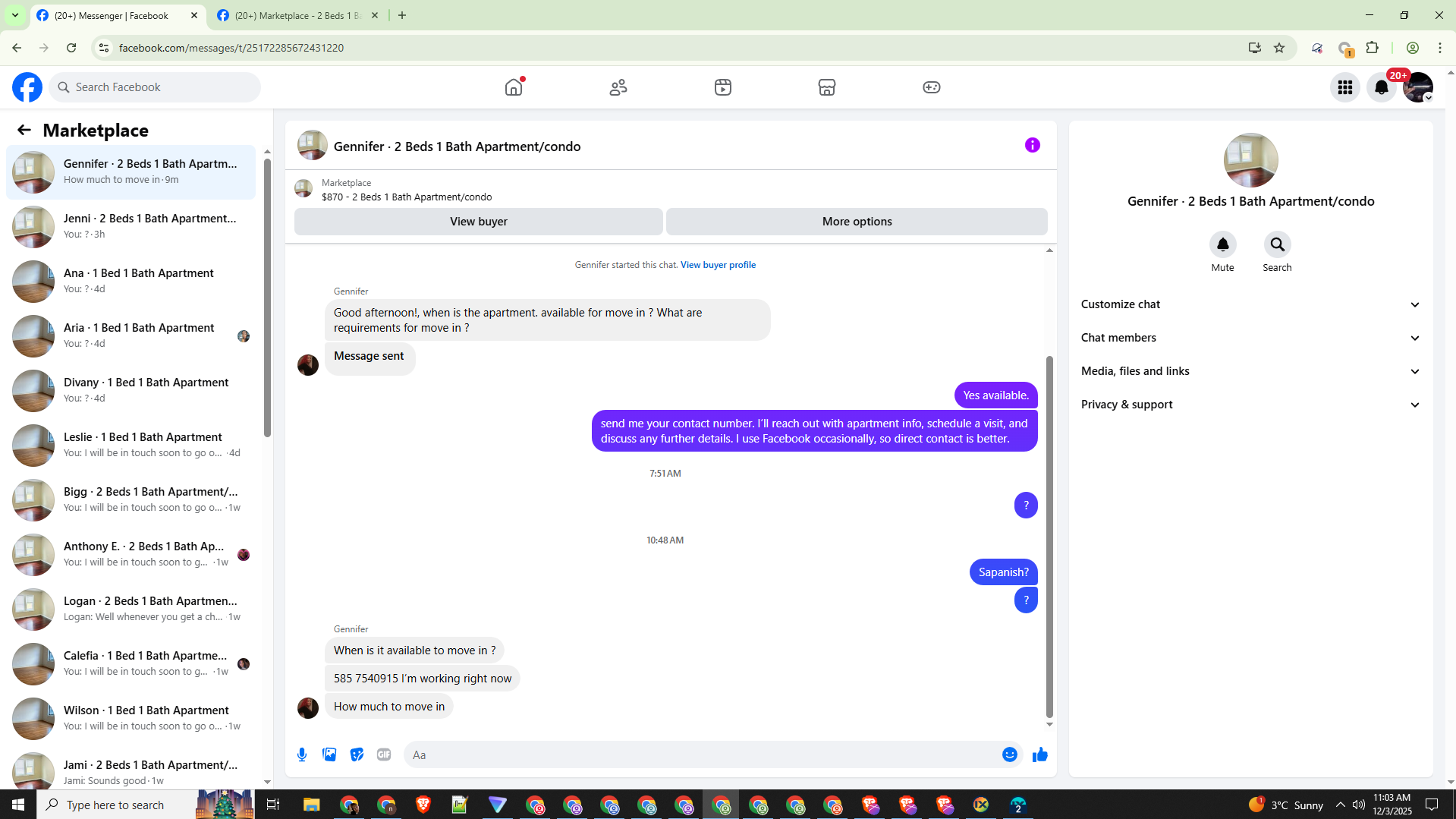
Task: Choose a sticker icon in composer
Action: 357,754
